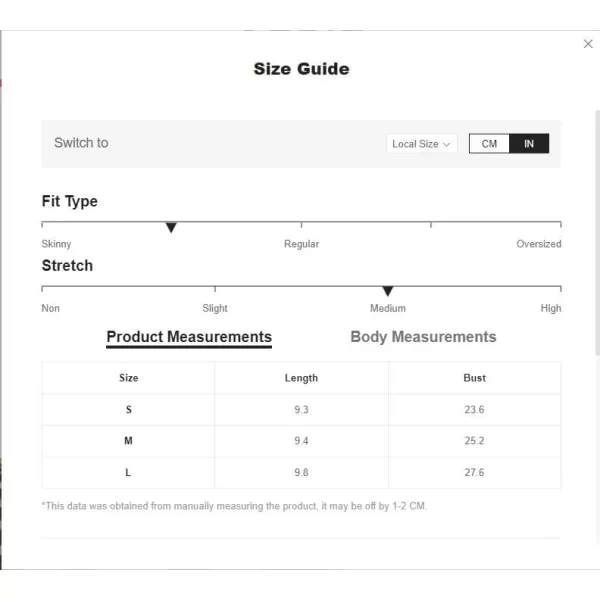Click the Stretch marker at Medium
This screenshot has height=600, width=600.
click(388, 291)
